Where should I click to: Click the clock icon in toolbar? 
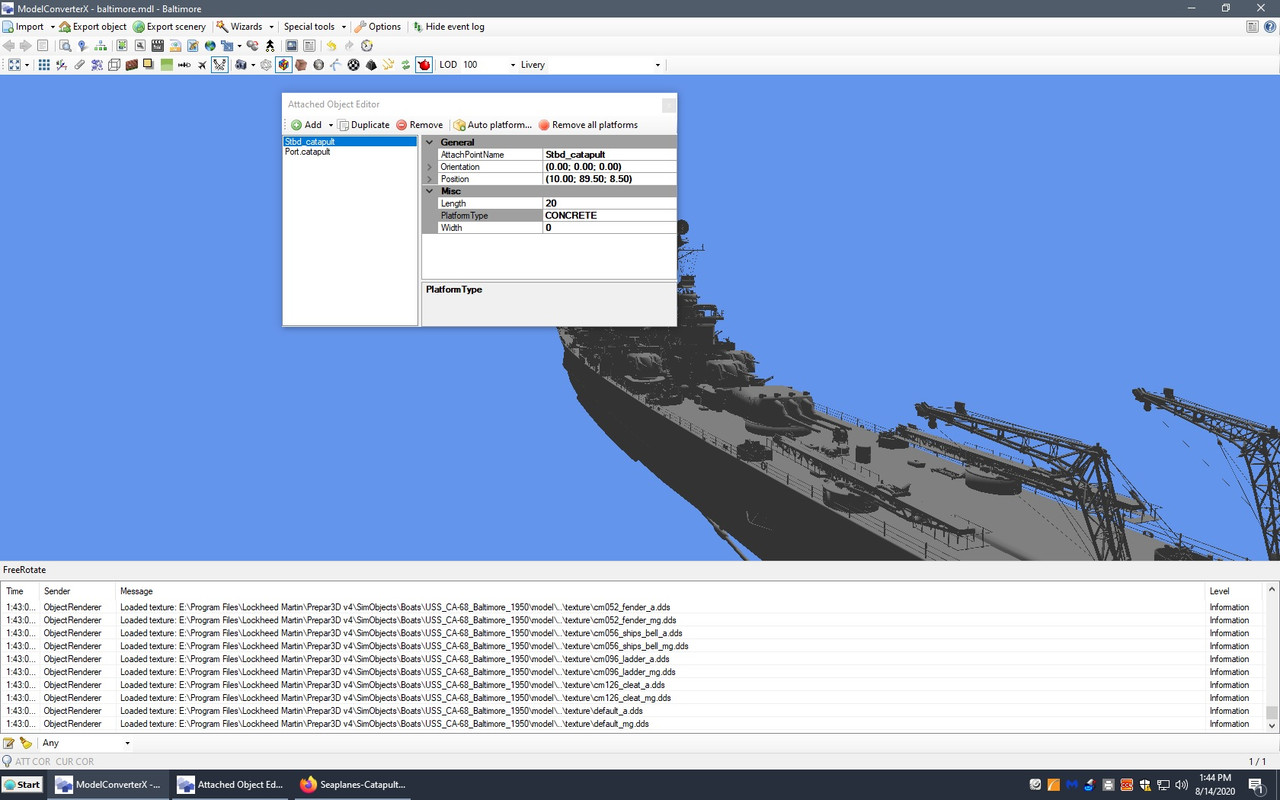coord(367,45)
